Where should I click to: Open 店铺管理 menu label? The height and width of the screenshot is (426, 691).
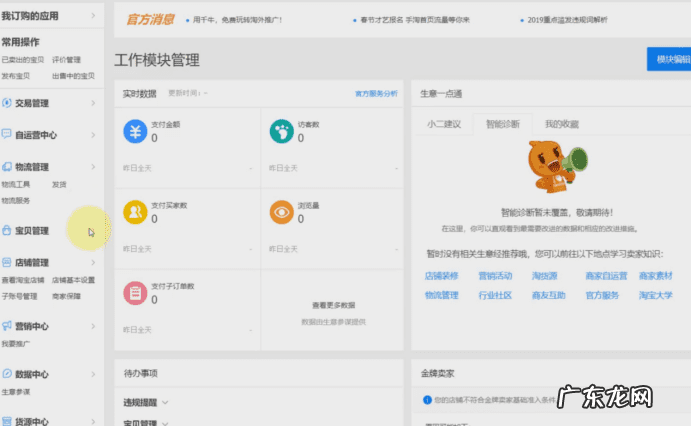pos(32,263)
